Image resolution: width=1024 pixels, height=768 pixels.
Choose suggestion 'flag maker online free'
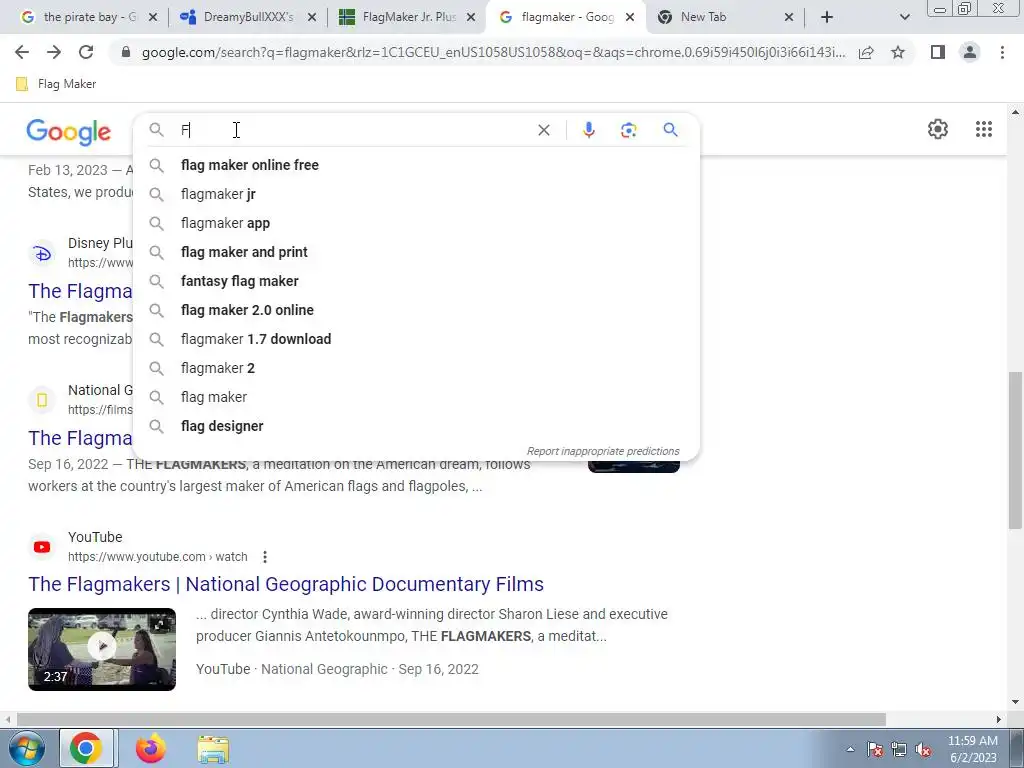click(x=416, y=165)
